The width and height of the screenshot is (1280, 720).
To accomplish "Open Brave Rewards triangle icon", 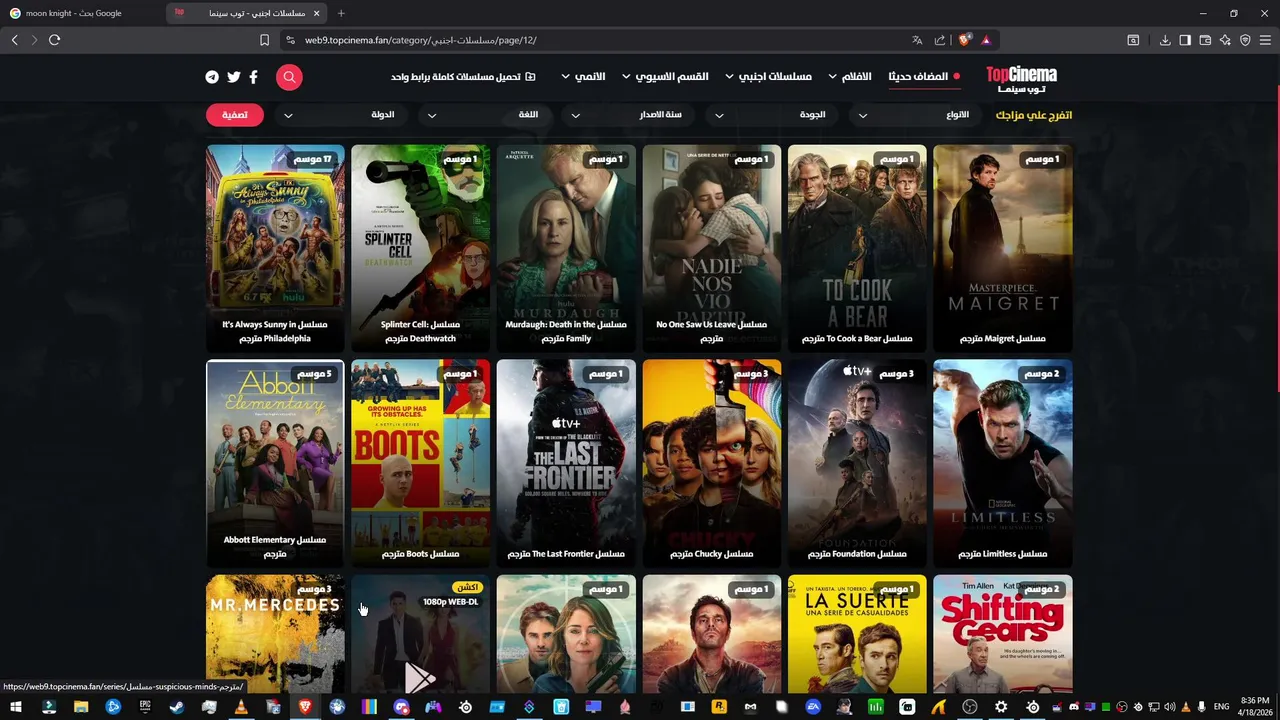I will 986,40.
